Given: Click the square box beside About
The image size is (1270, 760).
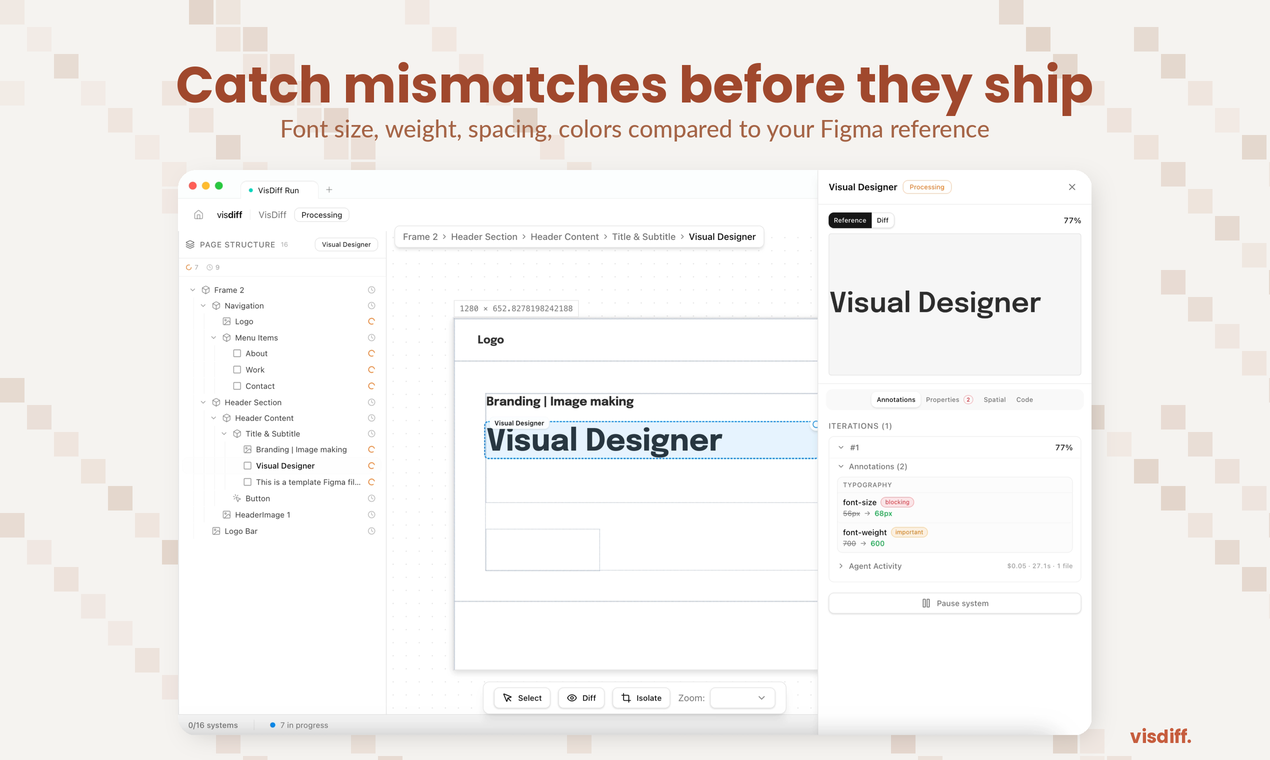Looking at the screenshot, I should 237,354.
